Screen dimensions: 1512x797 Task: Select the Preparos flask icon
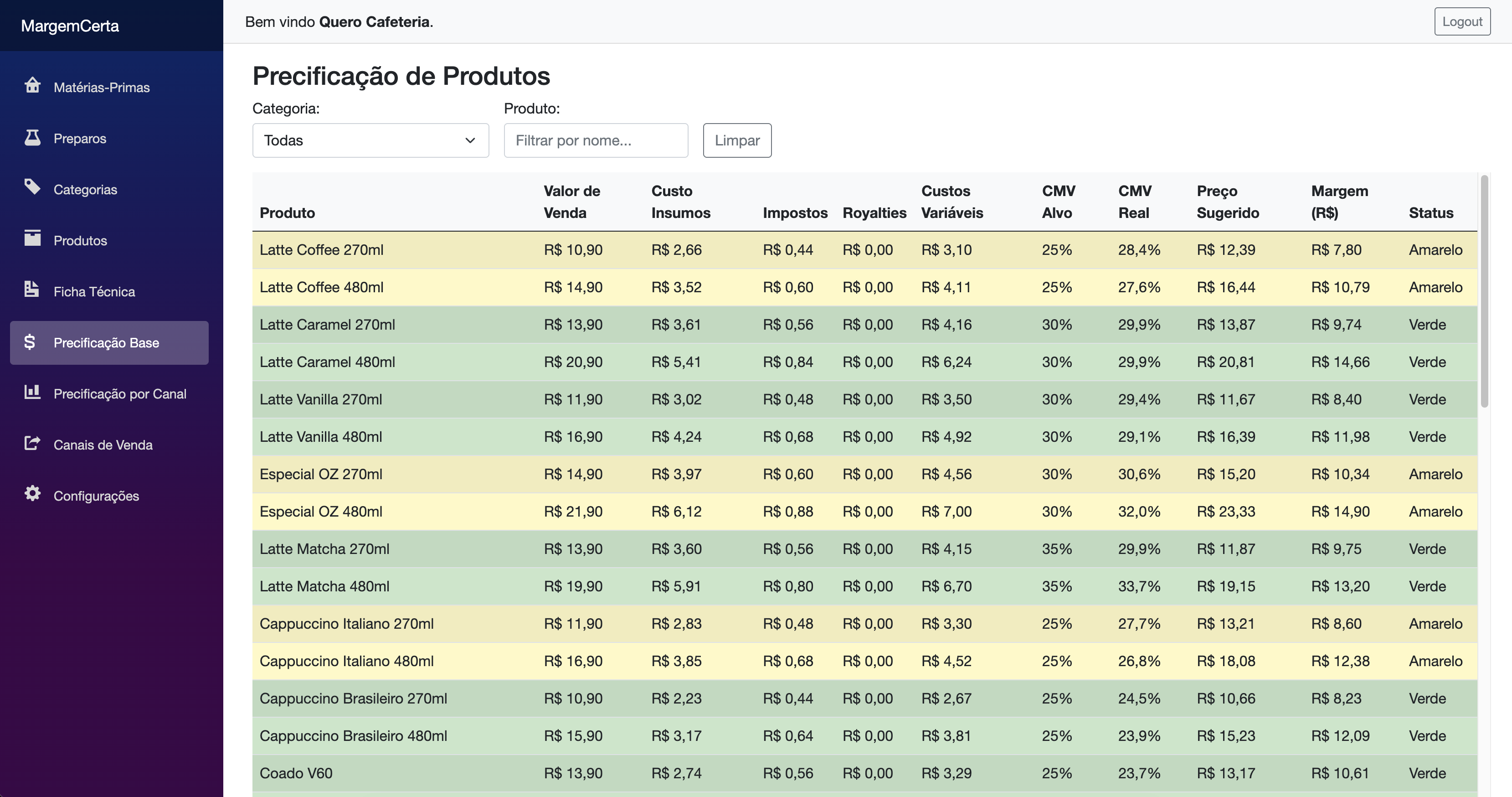33,137
